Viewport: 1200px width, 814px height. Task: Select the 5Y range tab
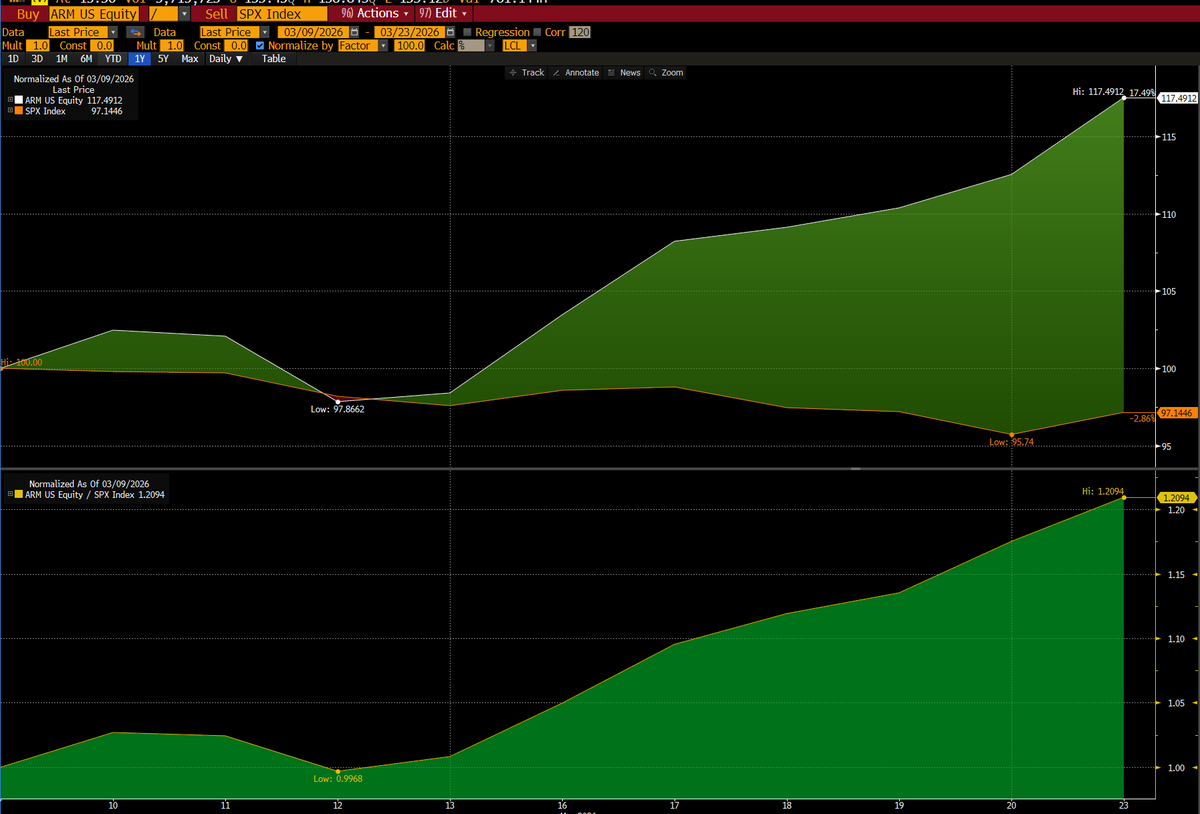164,59
